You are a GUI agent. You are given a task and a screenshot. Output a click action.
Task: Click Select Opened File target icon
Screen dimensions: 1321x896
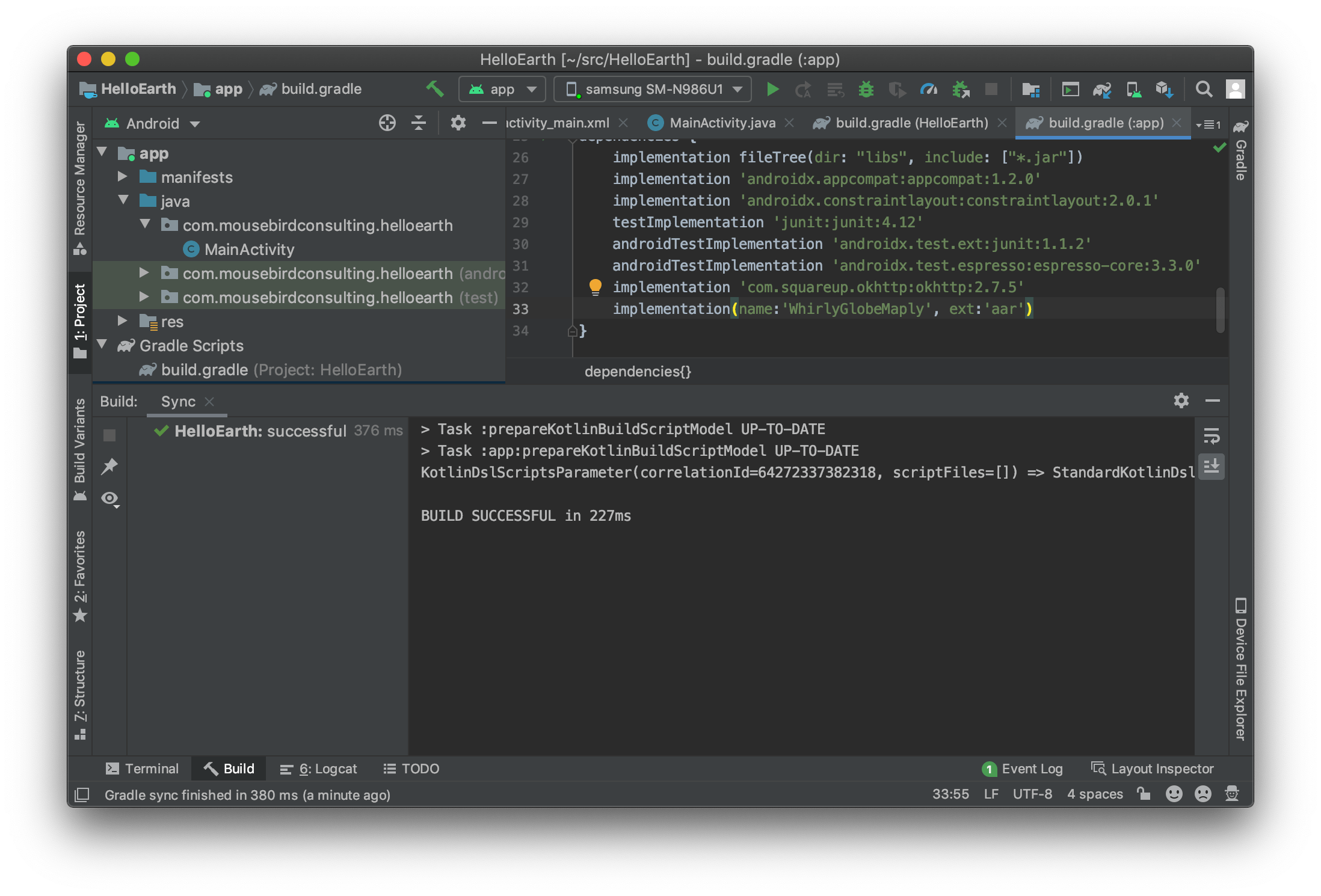pyautogui.click(x=387, y=123)
